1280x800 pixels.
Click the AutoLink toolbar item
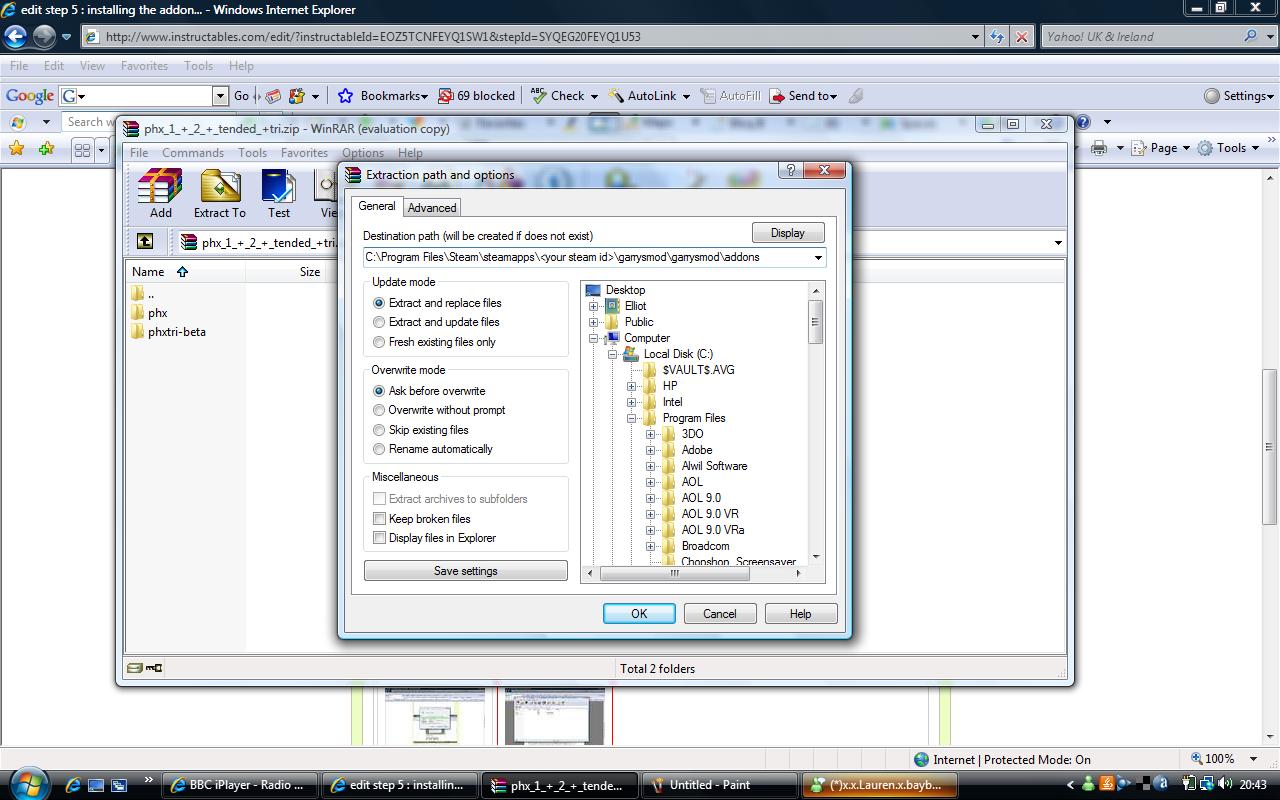(x=649, y=96)
